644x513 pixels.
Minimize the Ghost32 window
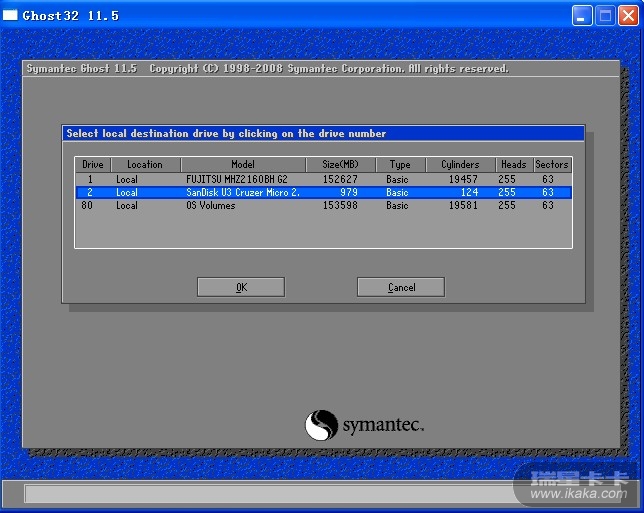[582, 15]
